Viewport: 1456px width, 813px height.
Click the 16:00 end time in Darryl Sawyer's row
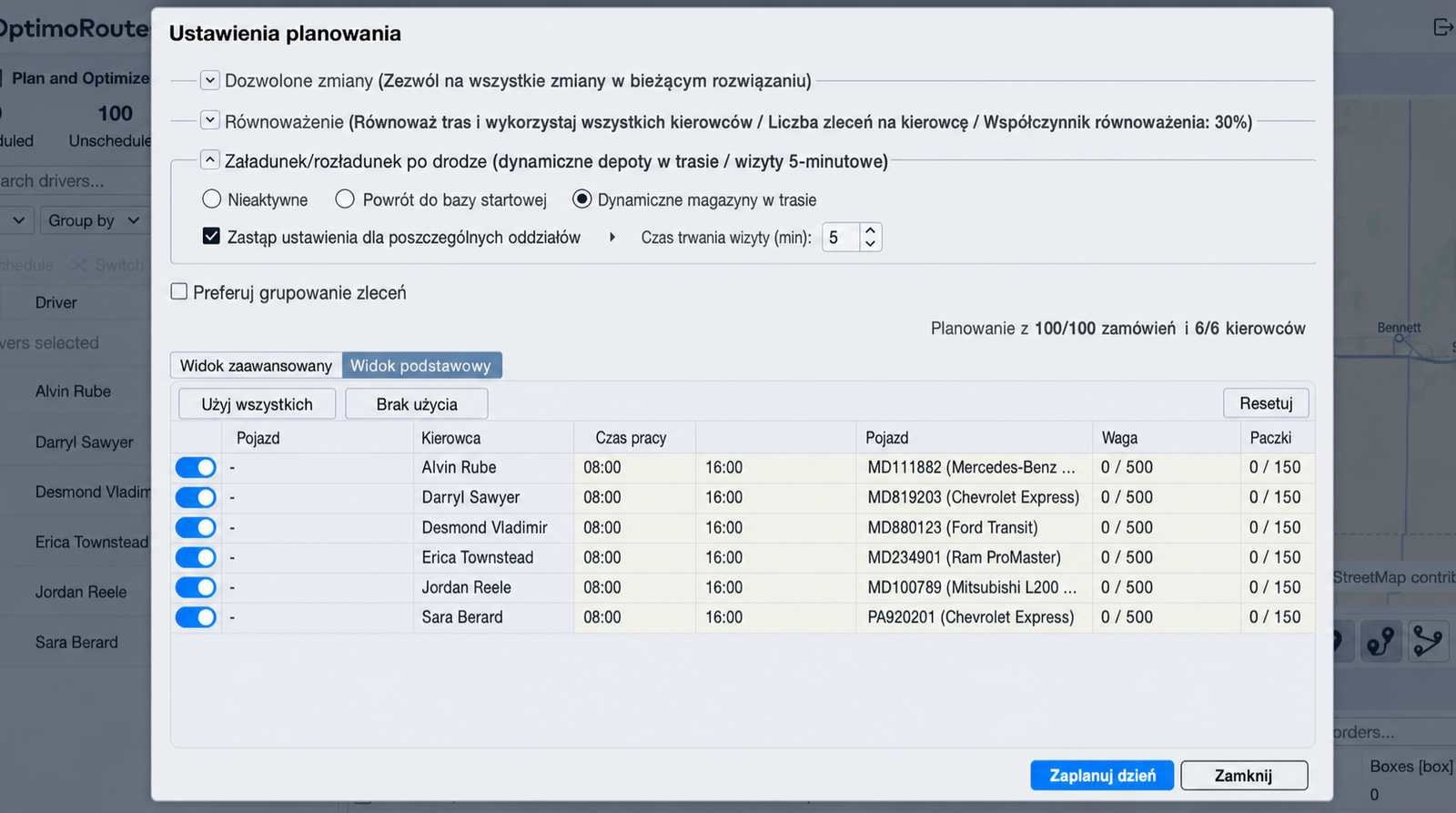(x=724, y=497)
